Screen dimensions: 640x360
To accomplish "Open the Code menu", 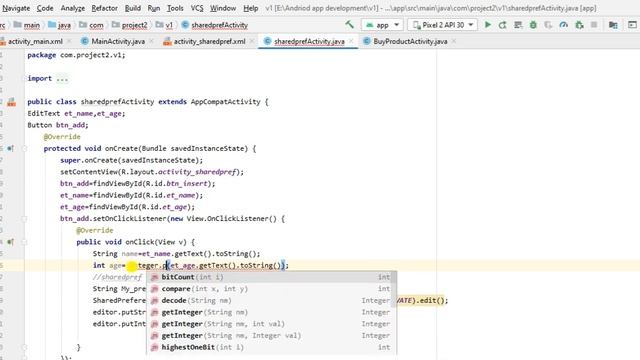I will pos(45,8).
